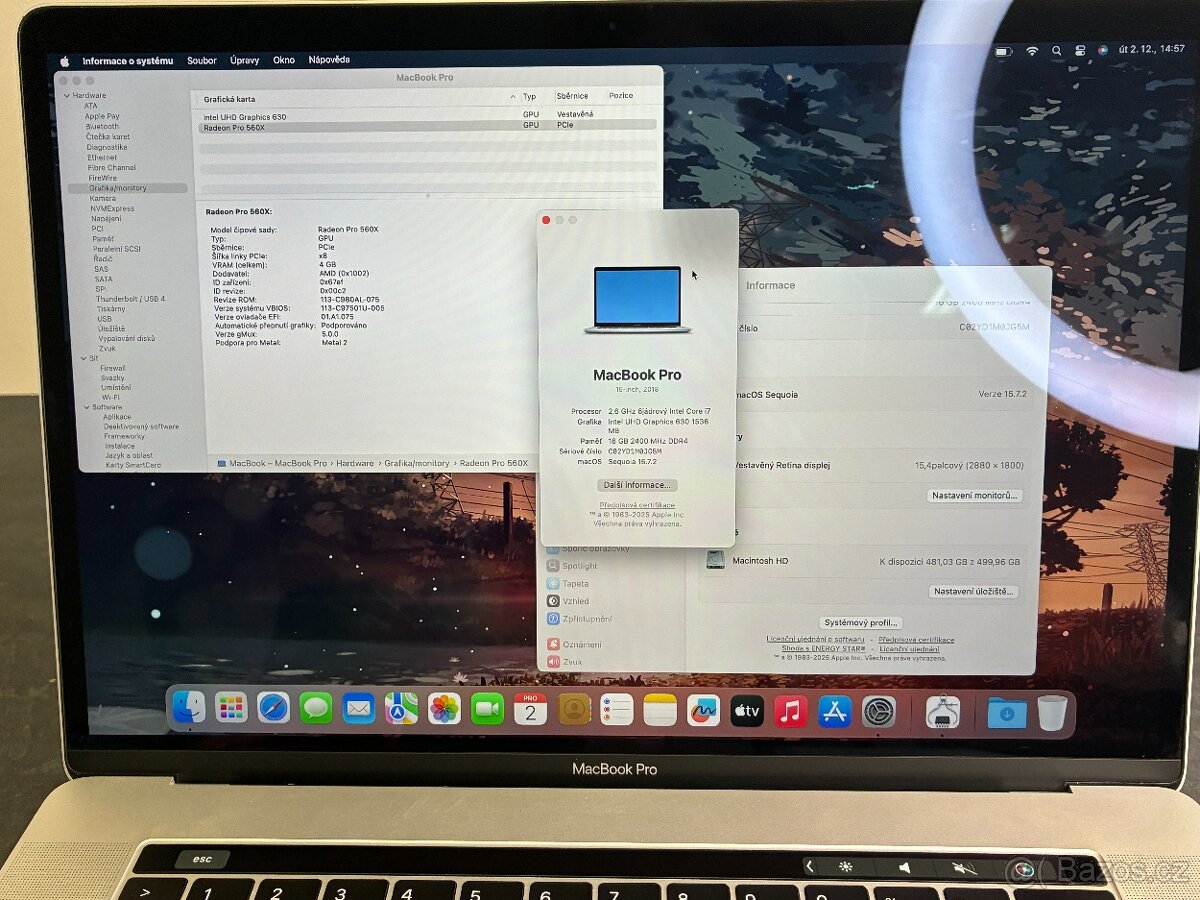
Task: Click the Další informace… button
Action: [637, 485]
